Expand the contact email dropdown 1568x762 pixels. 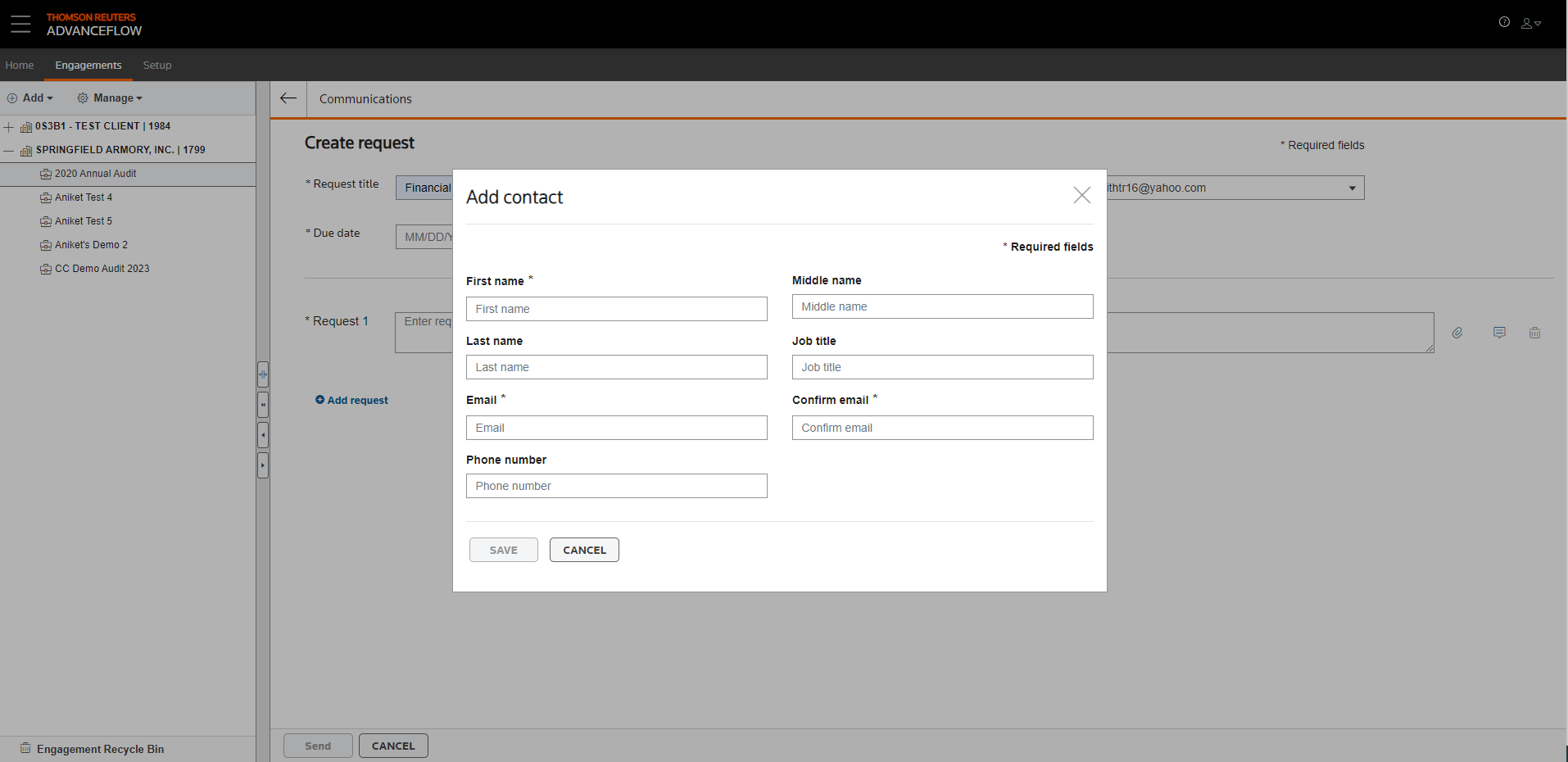pos(1352,188)
